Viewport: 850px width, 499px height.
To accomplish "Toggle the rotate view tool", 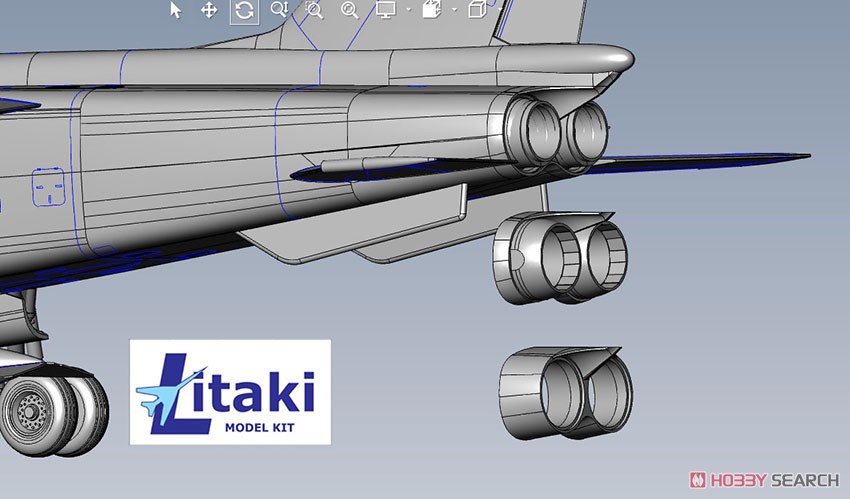I will [x=244, y=10].
